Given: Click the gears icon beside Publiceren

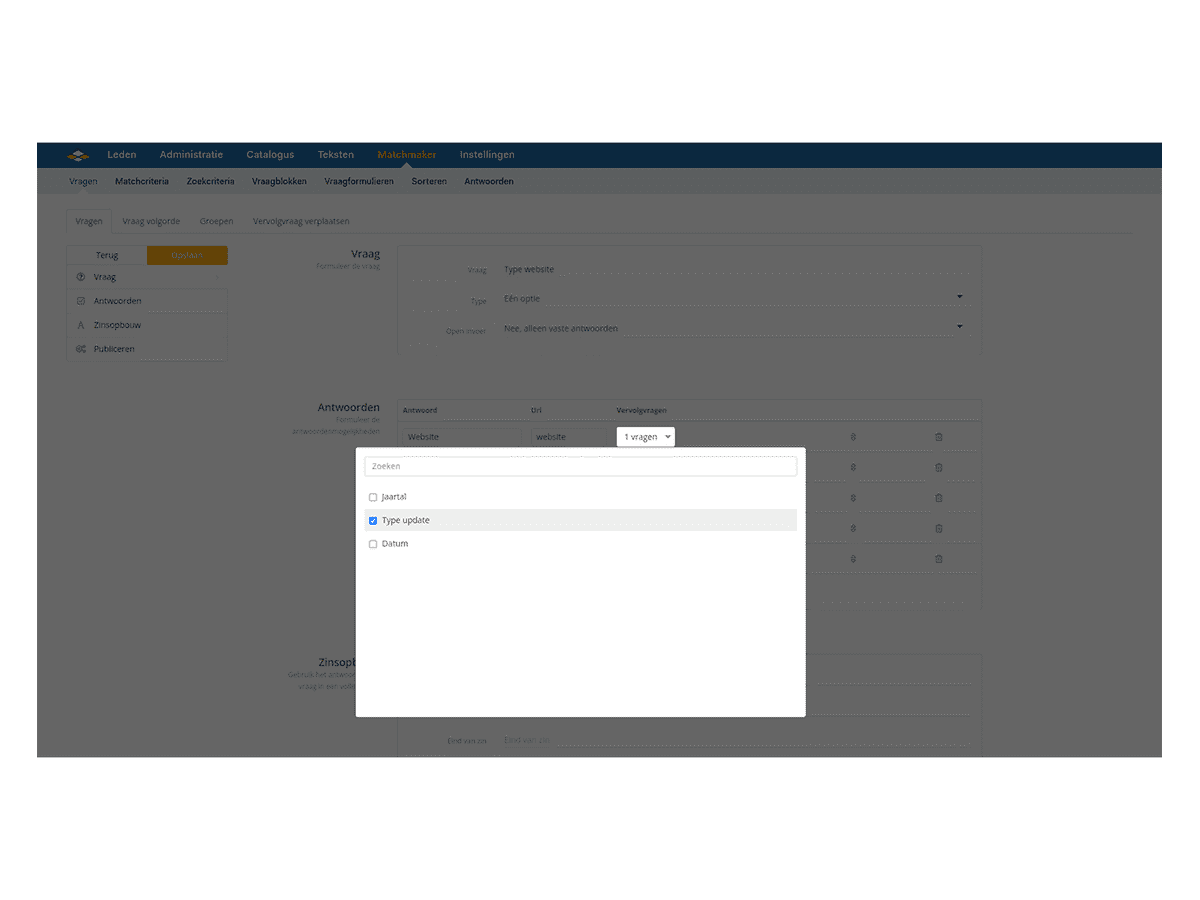Looking at the screenshot, I should pos(81,349).
